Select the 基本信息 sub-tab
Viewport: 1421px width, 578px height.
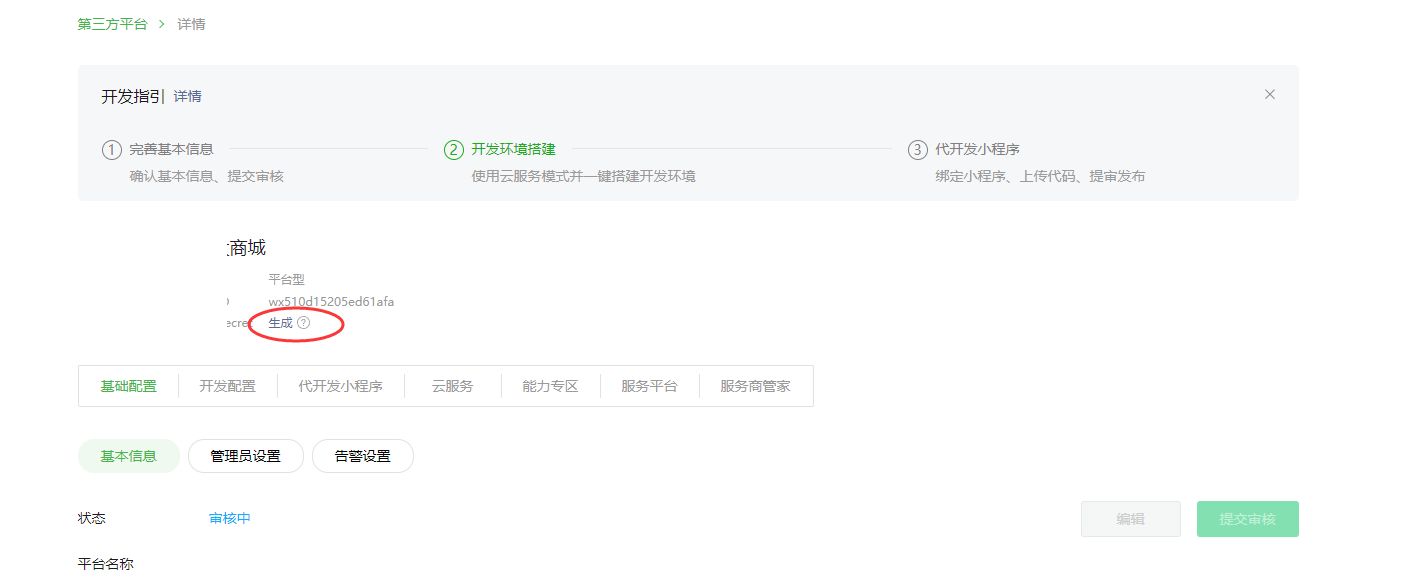[x=129, y=456]
